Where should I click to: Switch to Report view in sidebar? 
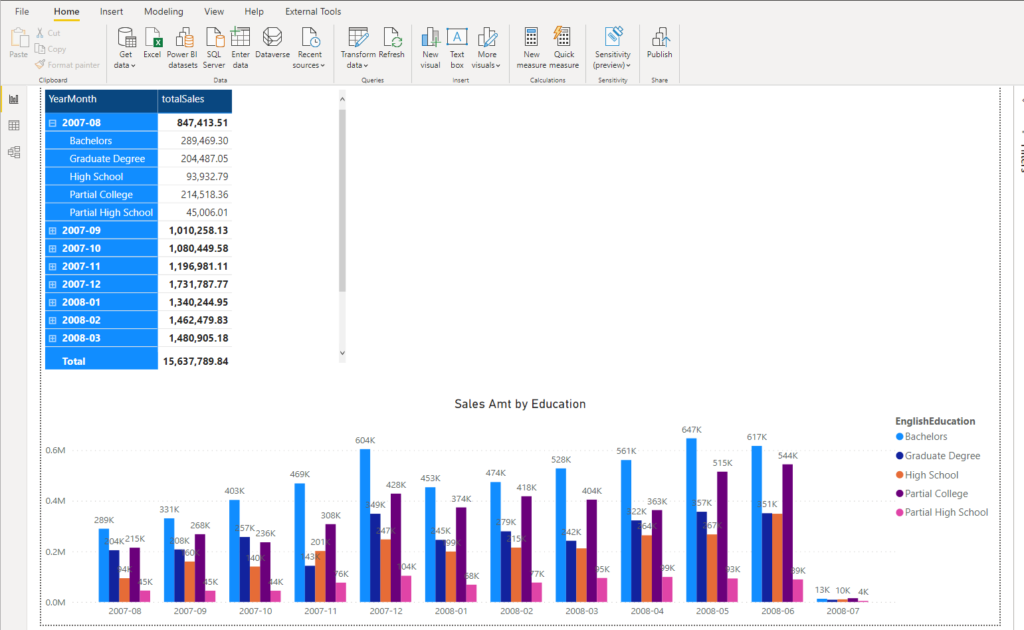coord(14,99)
